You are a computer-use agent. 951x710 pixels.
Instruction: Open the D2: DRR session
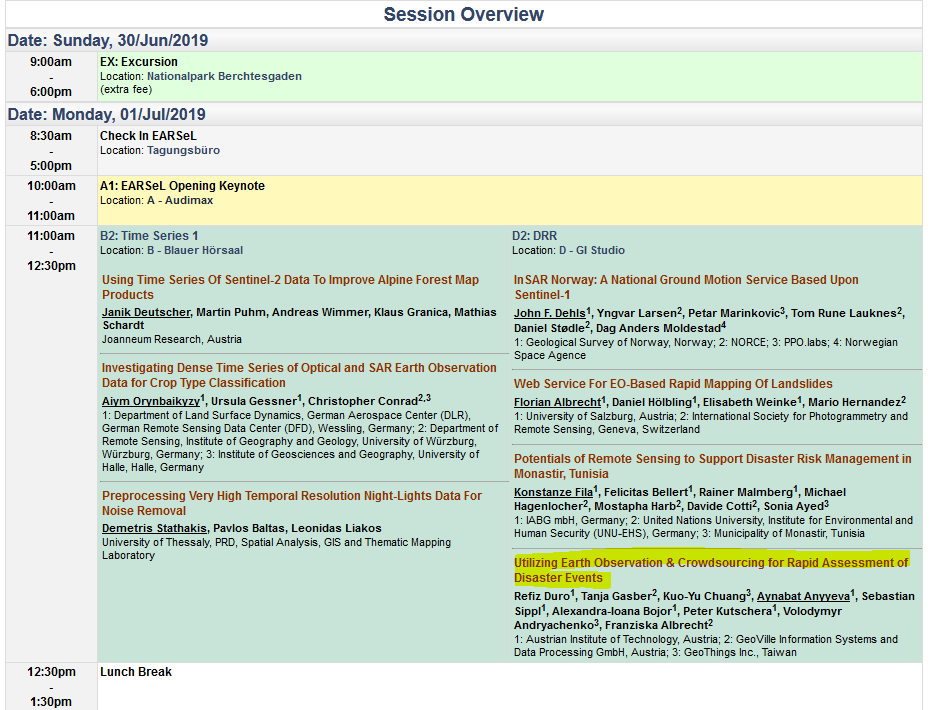click(x=534, y=236)
